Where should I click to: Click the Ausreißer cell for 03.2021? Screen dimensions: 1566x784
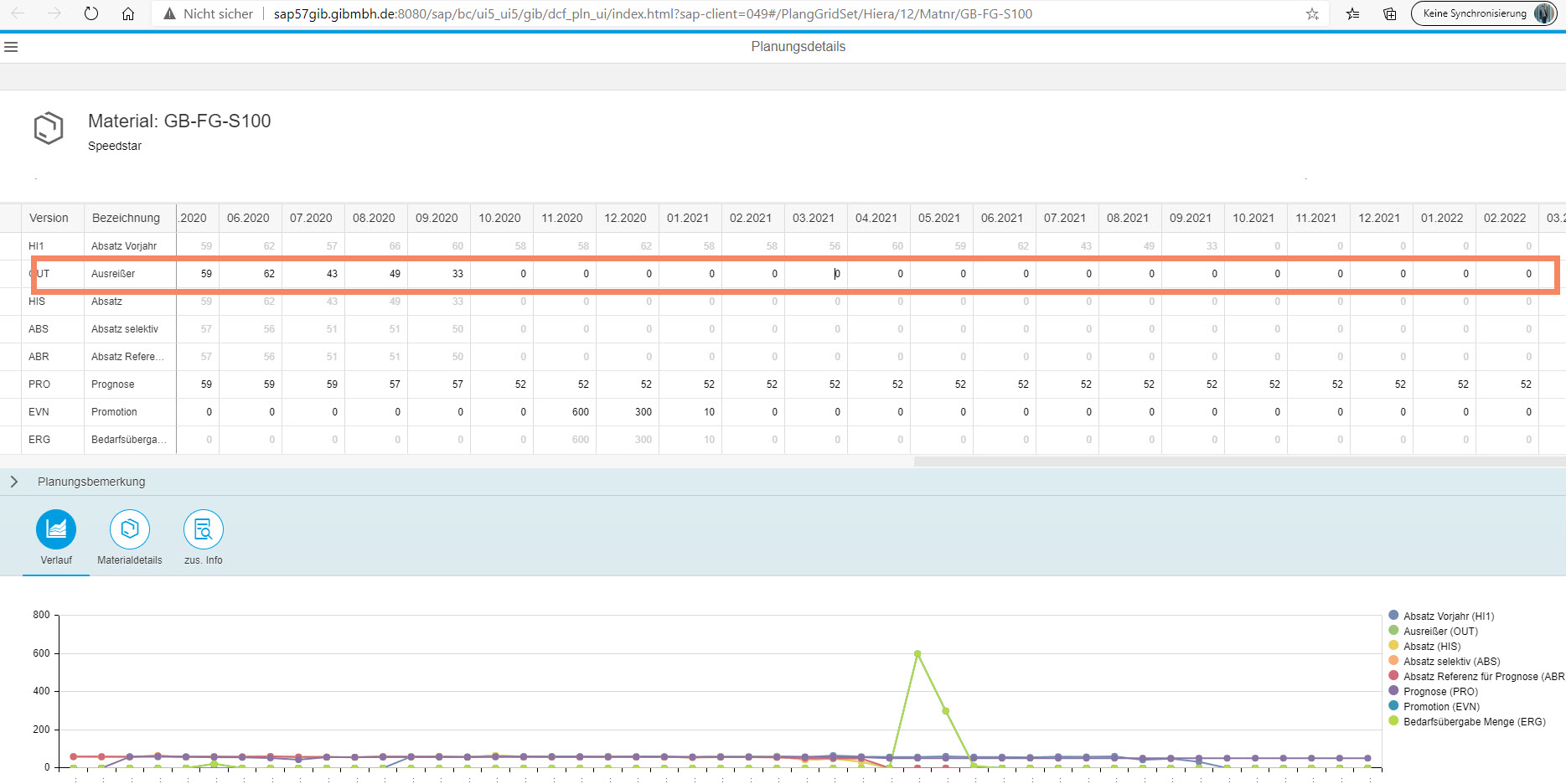click(815, 274)
